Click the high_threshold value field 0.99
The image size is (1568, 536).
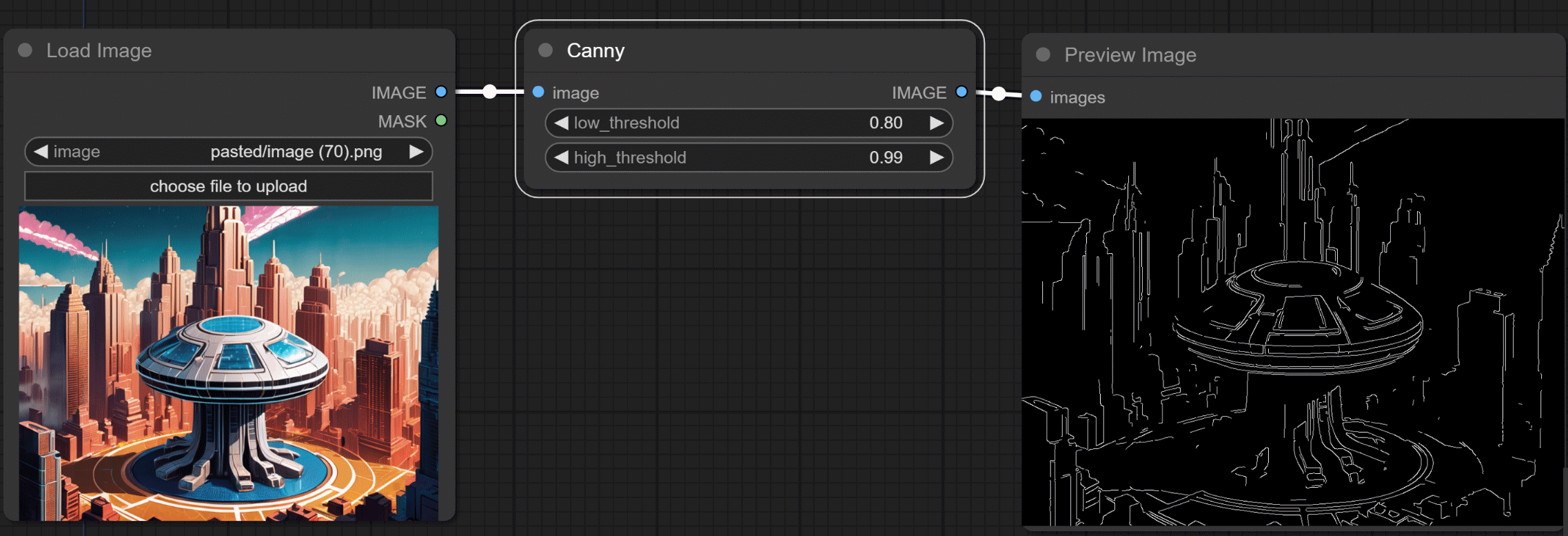pos(885,157)
